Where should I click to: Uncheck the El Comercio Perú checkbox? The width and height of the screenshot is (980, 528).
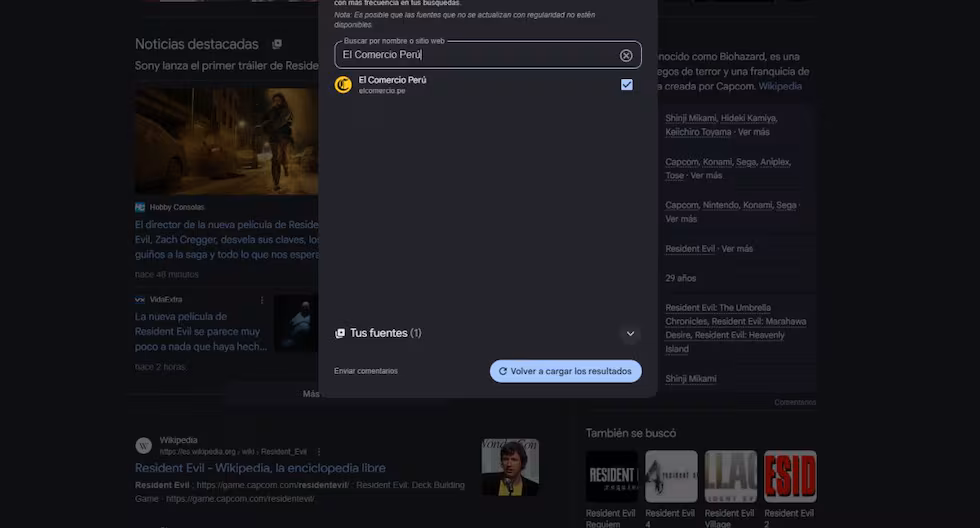[x=626, y=85]
